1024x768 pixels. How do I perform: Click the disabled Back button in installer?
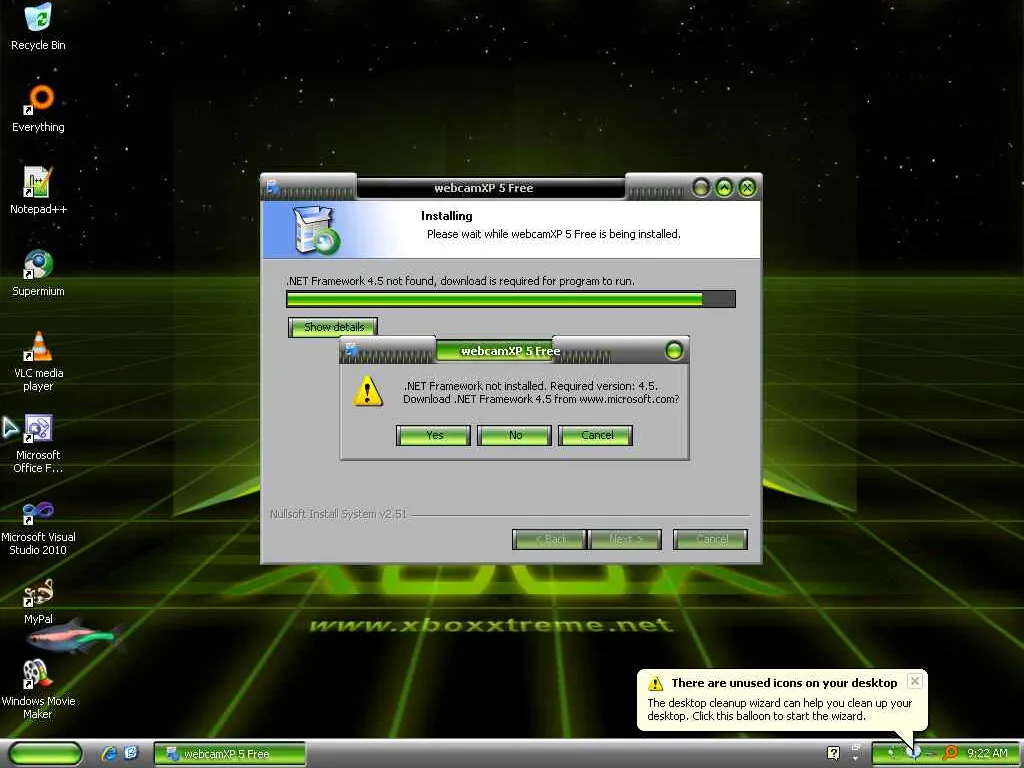pos(549,539)
